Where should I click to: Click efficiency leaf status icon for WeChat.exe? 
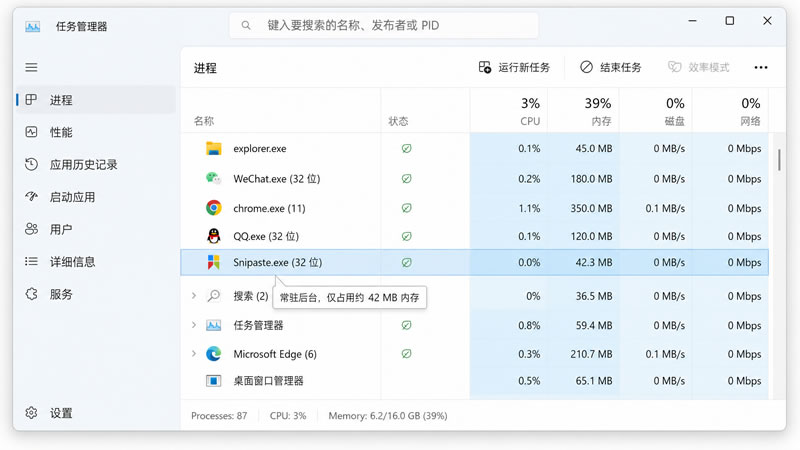coord(406,179)
